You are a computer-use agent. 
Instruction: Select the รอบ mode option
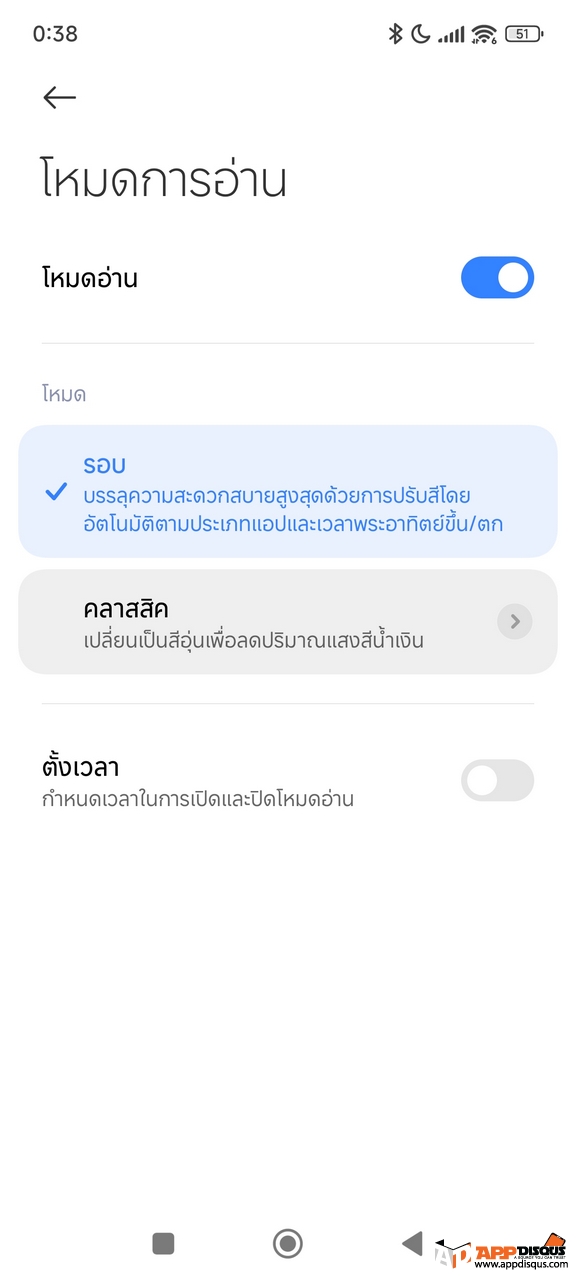[x=288, y=491]
